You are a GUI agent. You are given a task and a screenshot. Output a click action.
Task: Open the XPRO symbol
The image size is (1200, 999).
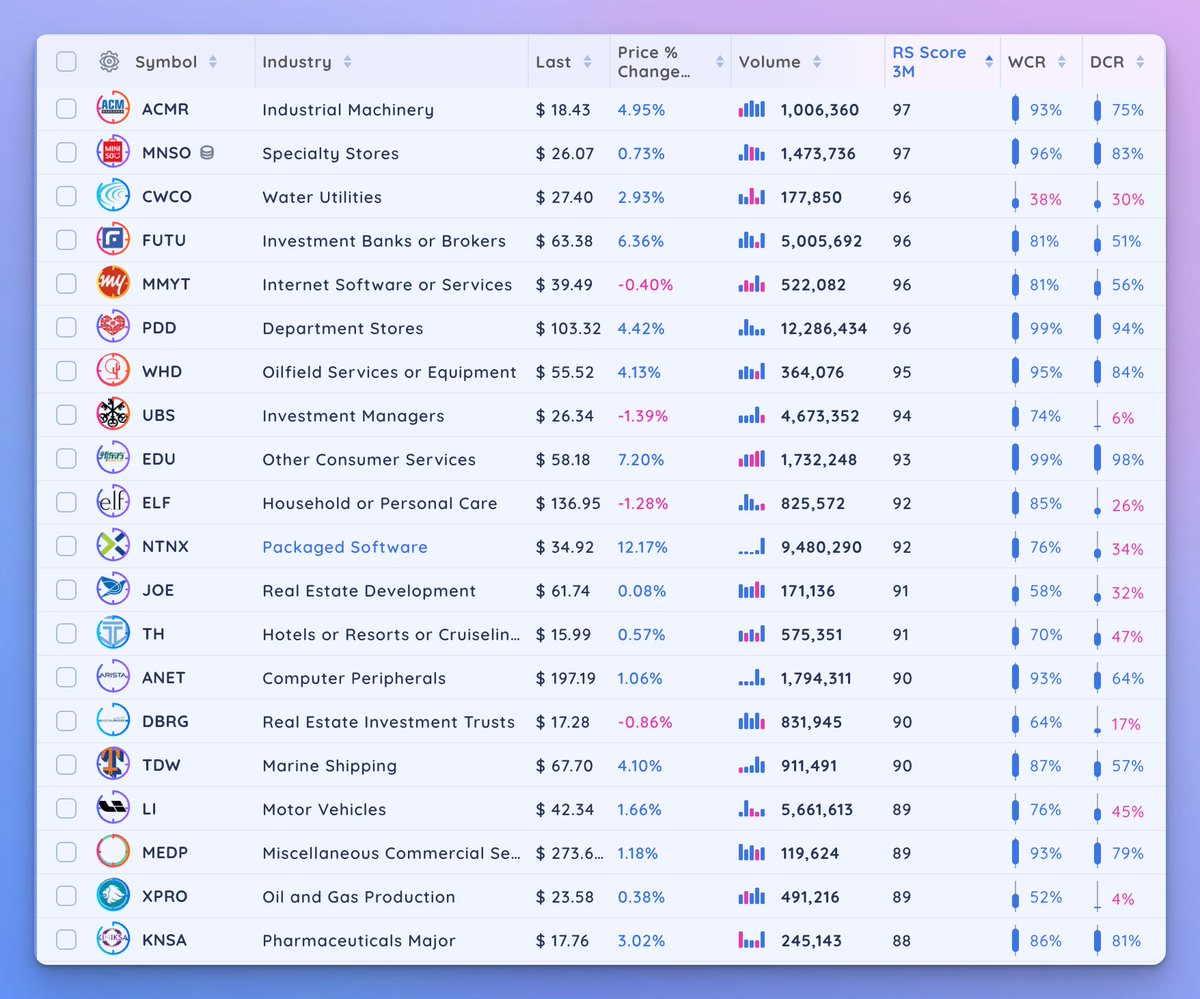(165, 896)
